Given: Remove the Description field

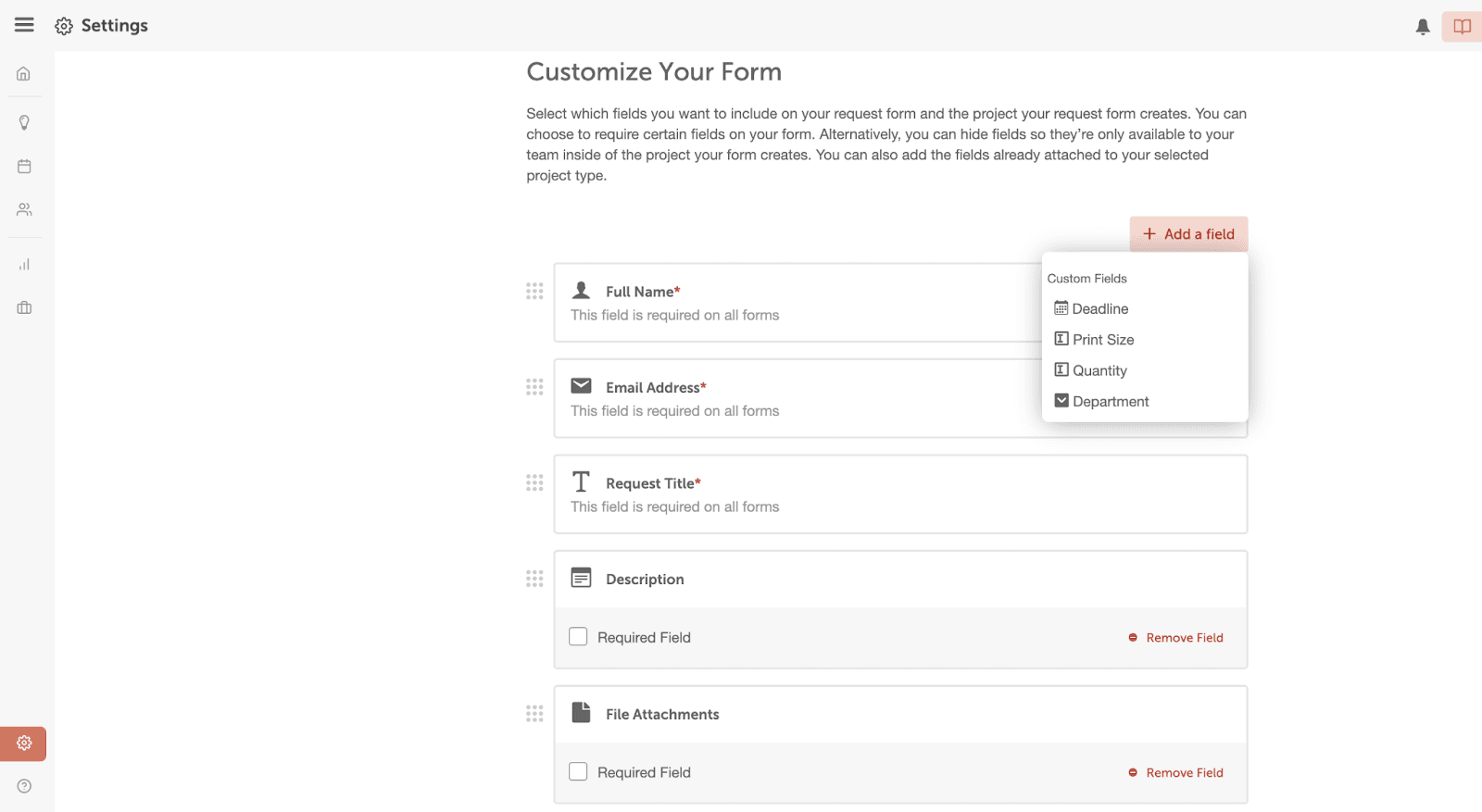Looking at the screenshot, I should click(1175, 638).
